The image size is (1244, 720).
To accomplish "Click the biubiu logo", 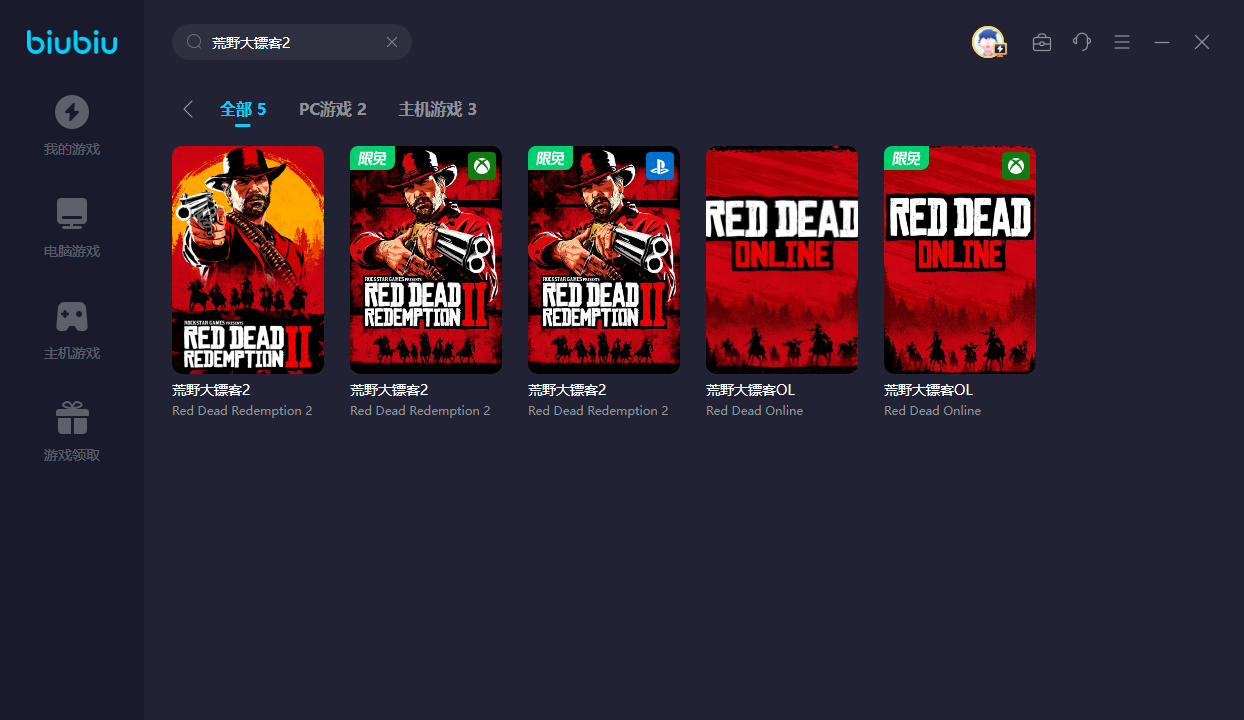I will pos(72,42).
